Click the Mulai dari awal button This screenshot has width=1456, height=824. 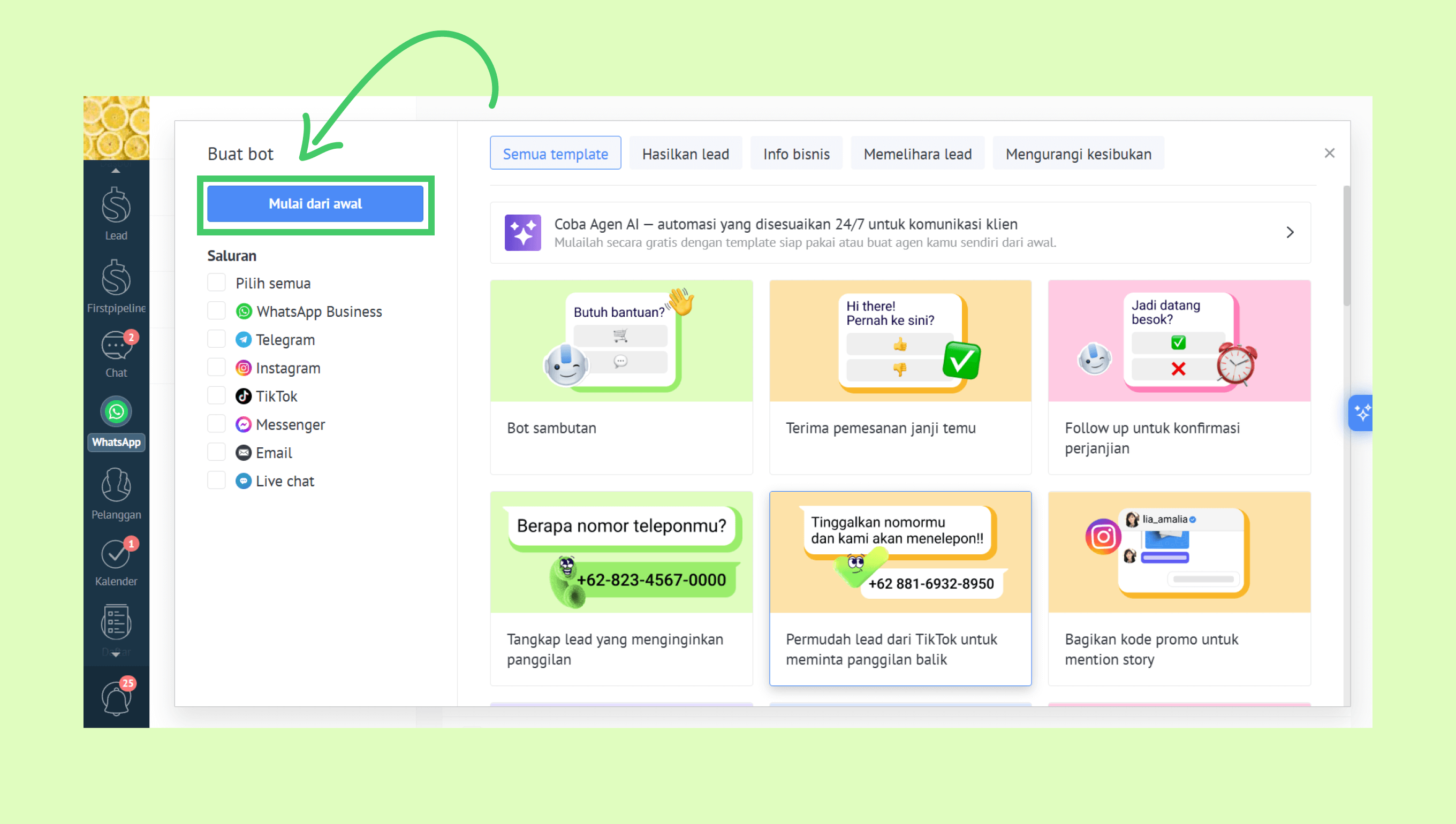click(x=315, y=204)
